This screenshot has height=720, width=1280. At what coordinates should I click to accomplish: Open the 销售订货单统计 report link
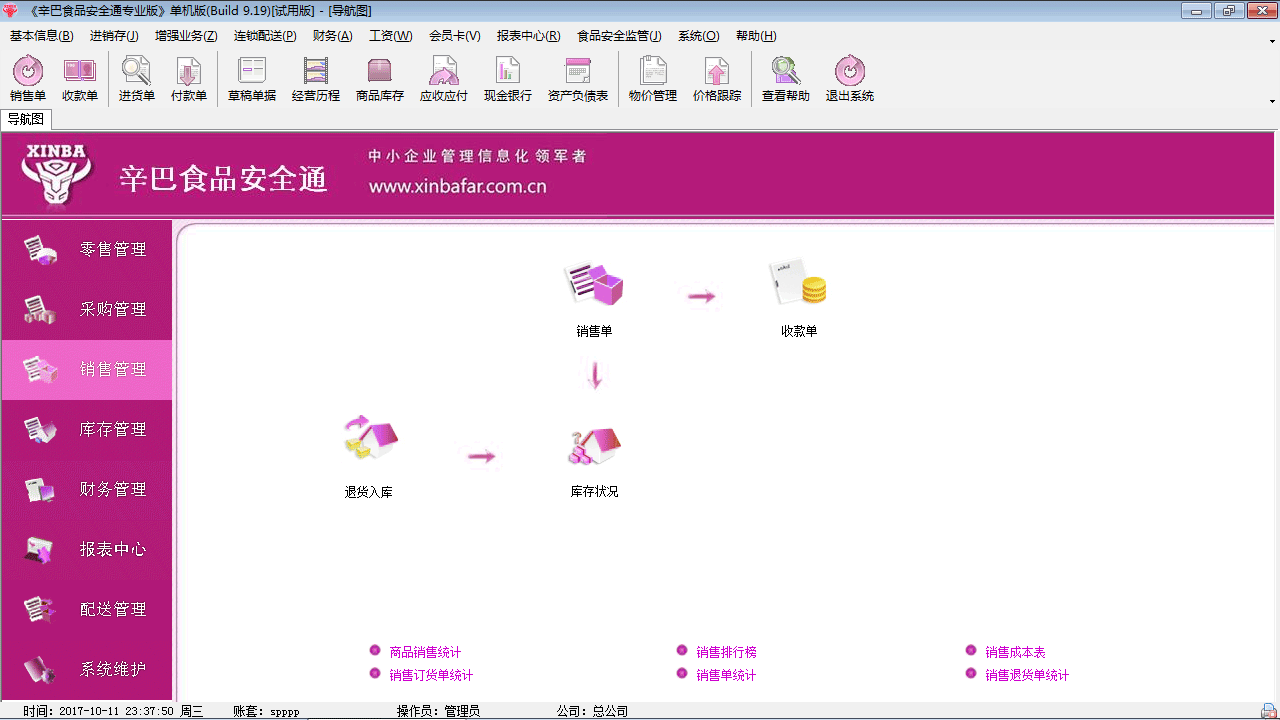pyautogui.click(x=431, y=675)
